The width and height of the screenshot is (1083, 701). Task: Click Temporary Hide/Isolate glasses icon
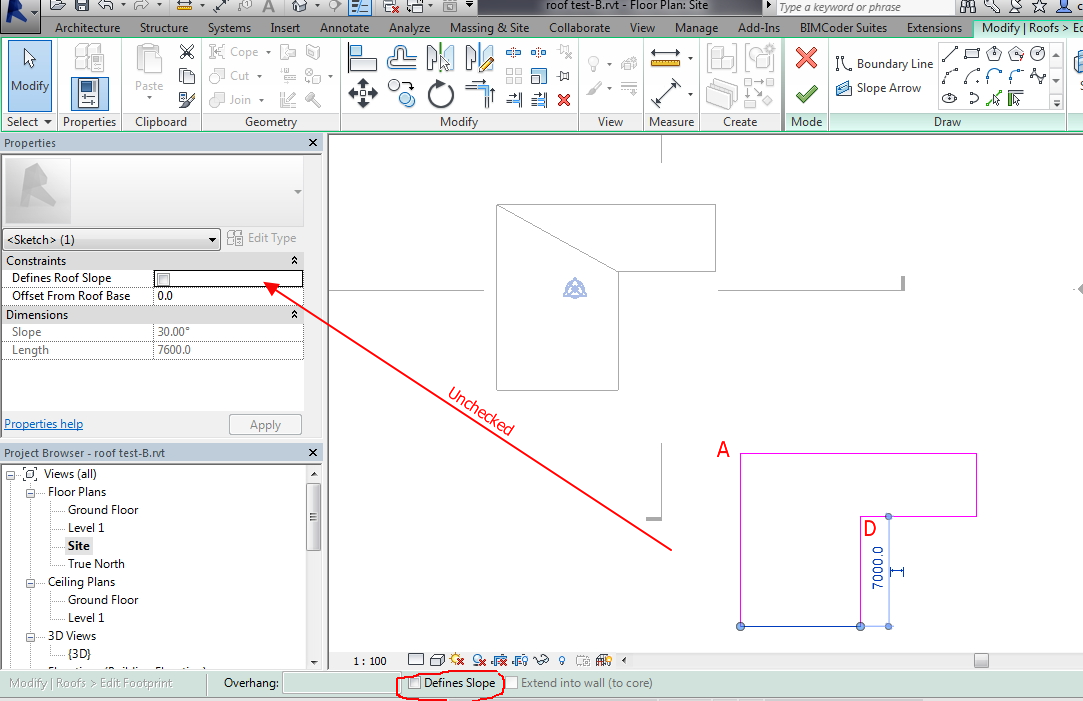click(542, 660)
